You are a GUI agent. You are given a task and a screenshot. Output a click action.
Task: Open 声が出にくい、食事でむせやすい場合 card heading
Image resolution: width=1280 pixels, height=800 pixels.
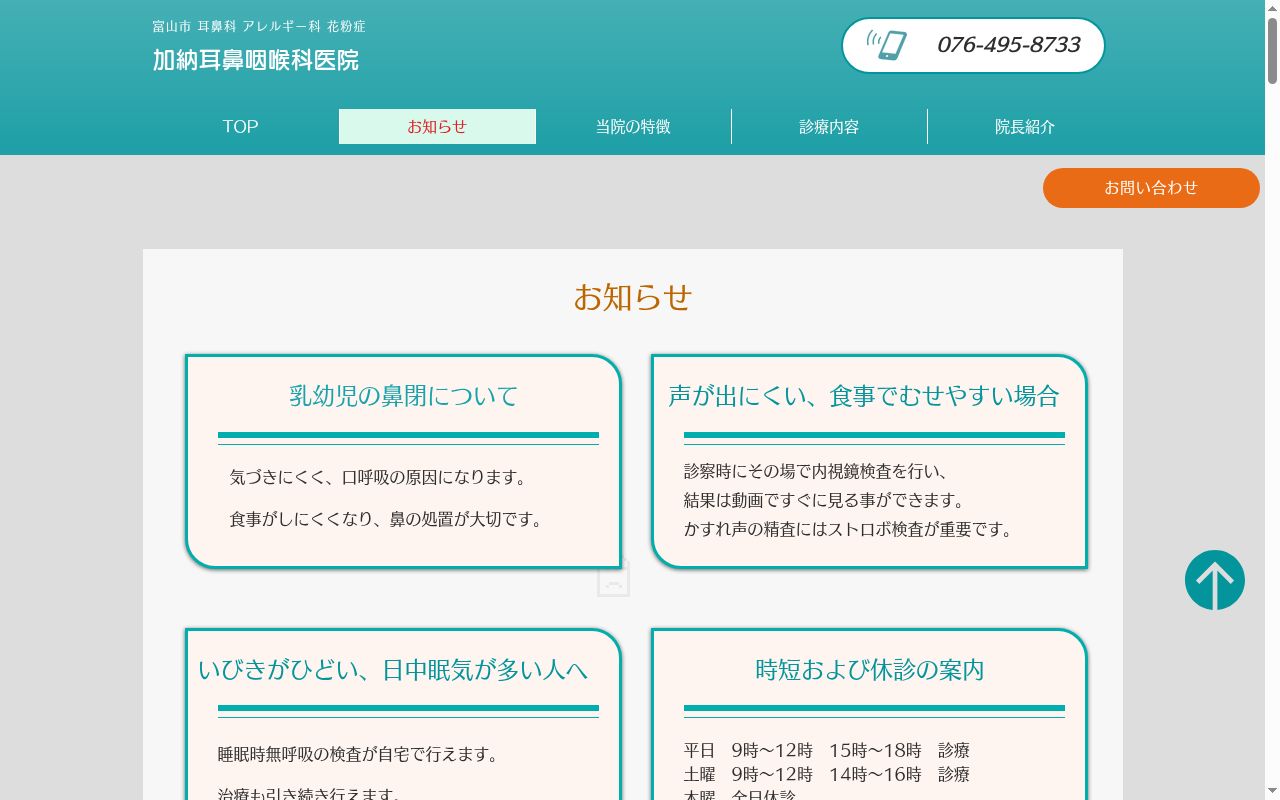(x=864, y=396)
